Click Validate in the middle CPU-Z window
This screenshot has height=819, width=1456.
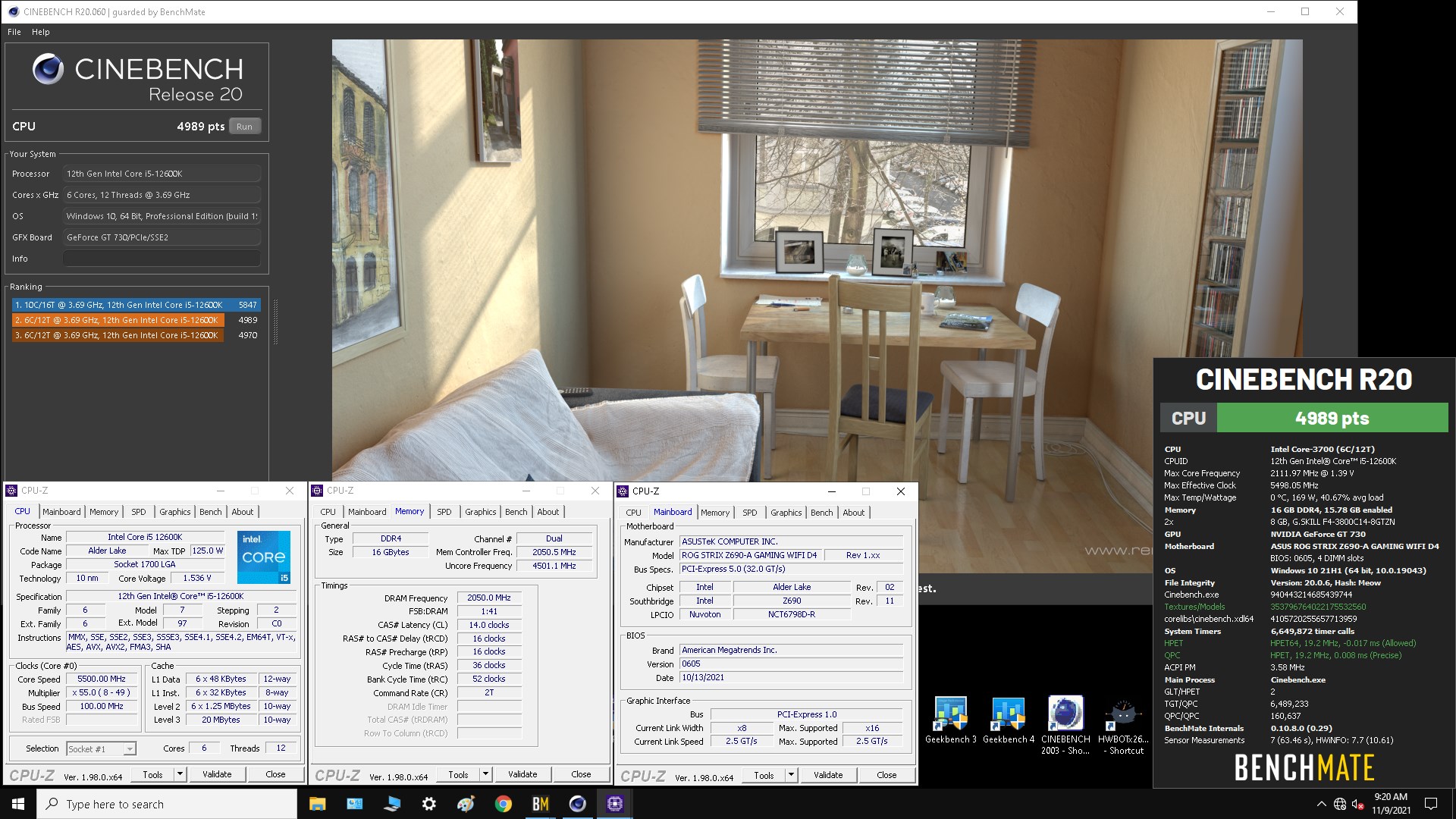[522, 774]
